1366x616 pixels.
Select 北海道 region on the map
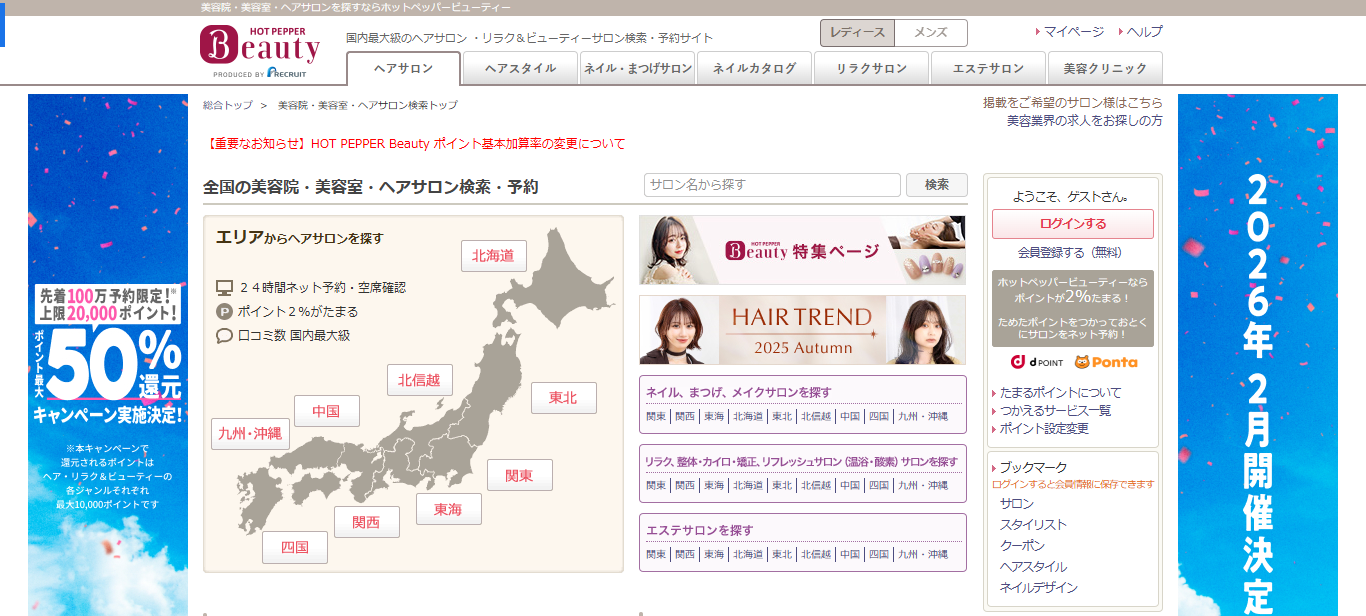[x=493, y=256]
